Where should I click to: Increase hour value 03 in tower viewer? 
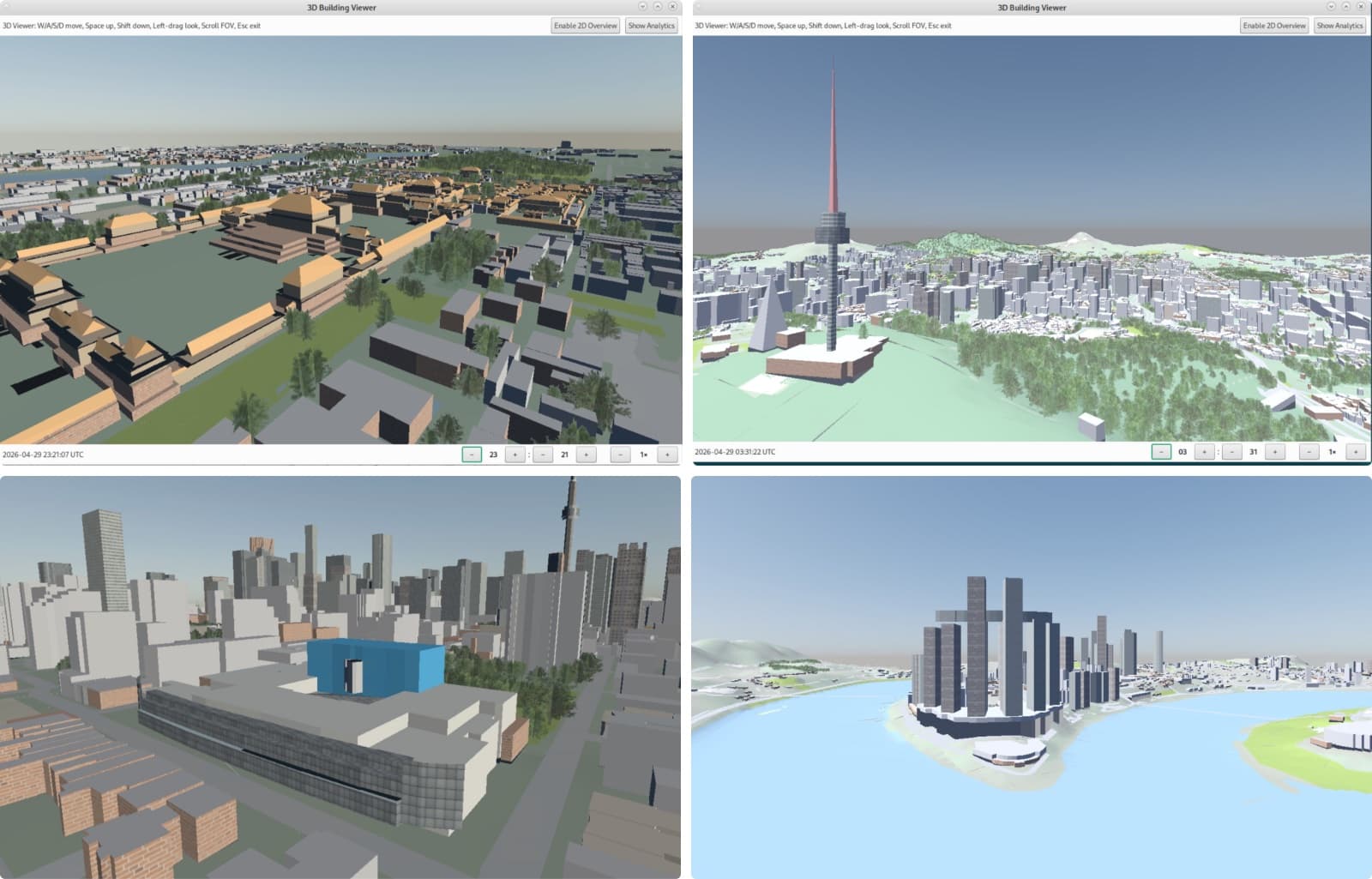coord(1204,452)
